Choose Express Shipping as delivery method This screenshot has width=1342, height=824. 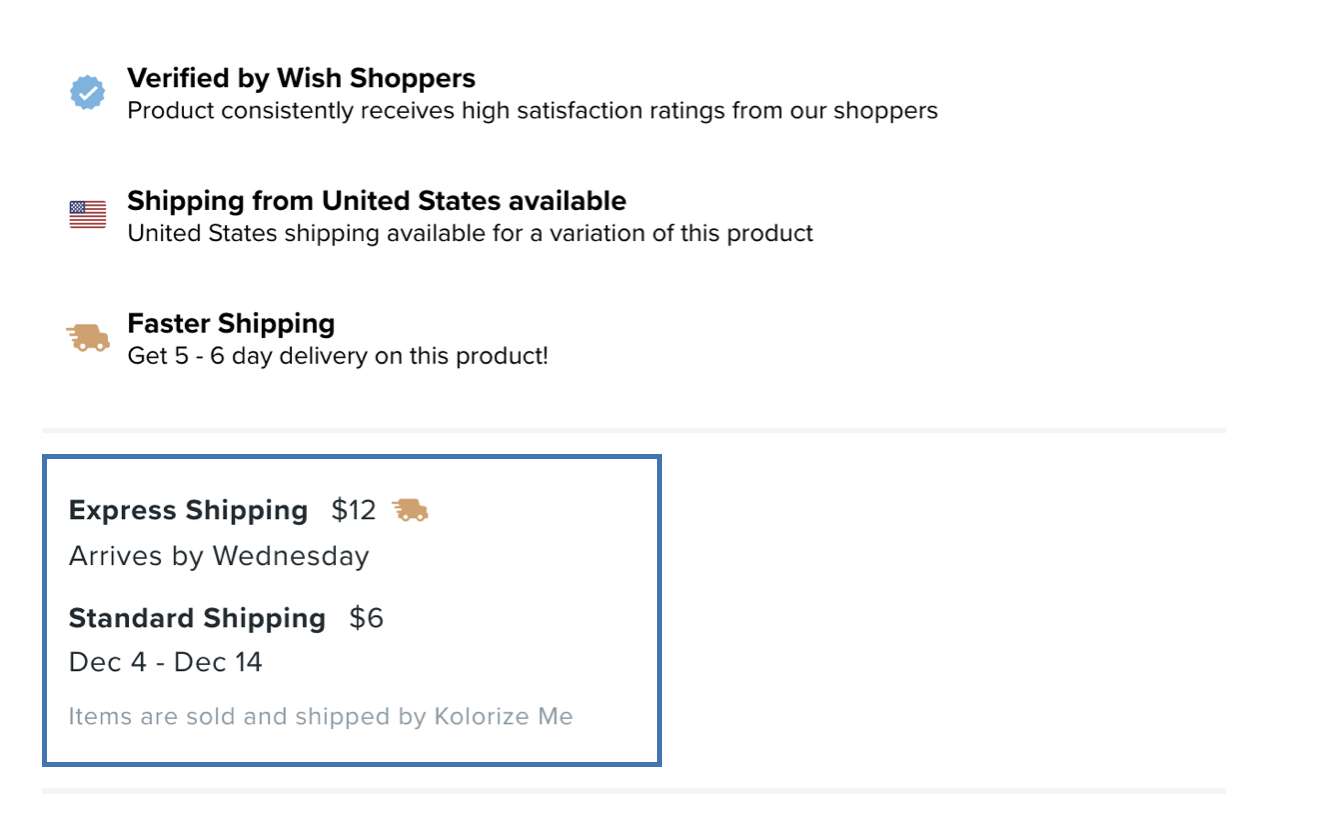pyautogui.click(x=222, y=510)
